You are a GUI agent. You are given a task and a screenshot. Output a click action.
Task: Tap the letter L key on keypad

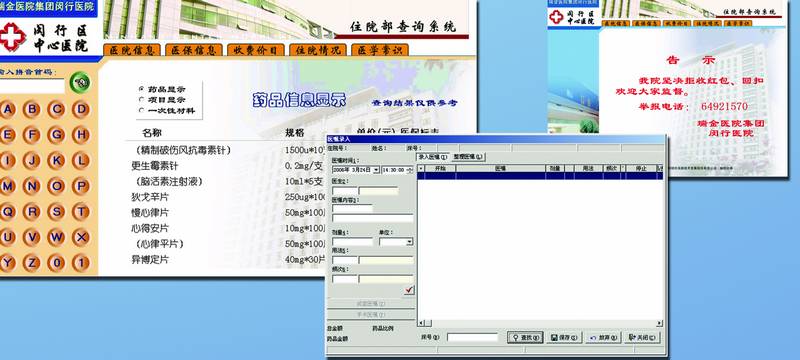click(81, 161)
